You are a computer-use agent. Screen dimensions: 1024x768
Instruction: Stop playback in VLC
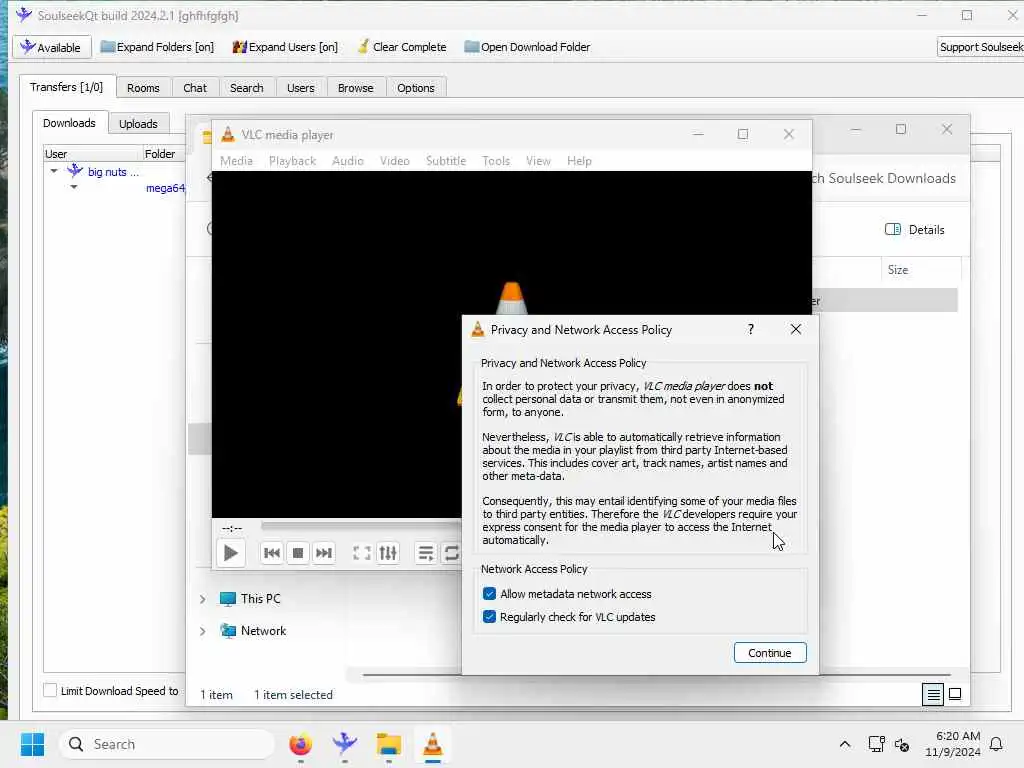tap(298, 553)
